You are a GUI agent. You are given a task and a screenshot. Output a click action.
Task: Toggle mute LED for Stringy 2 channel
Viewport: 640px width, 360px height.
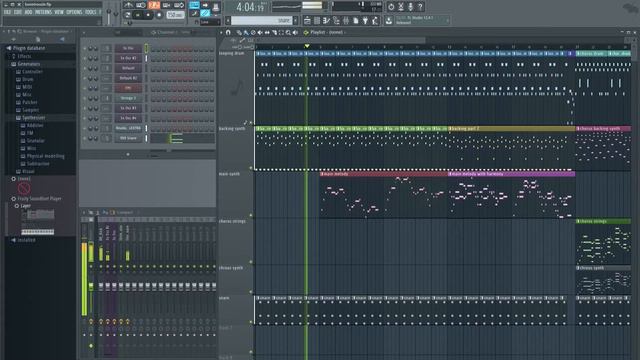click(85, 98)
